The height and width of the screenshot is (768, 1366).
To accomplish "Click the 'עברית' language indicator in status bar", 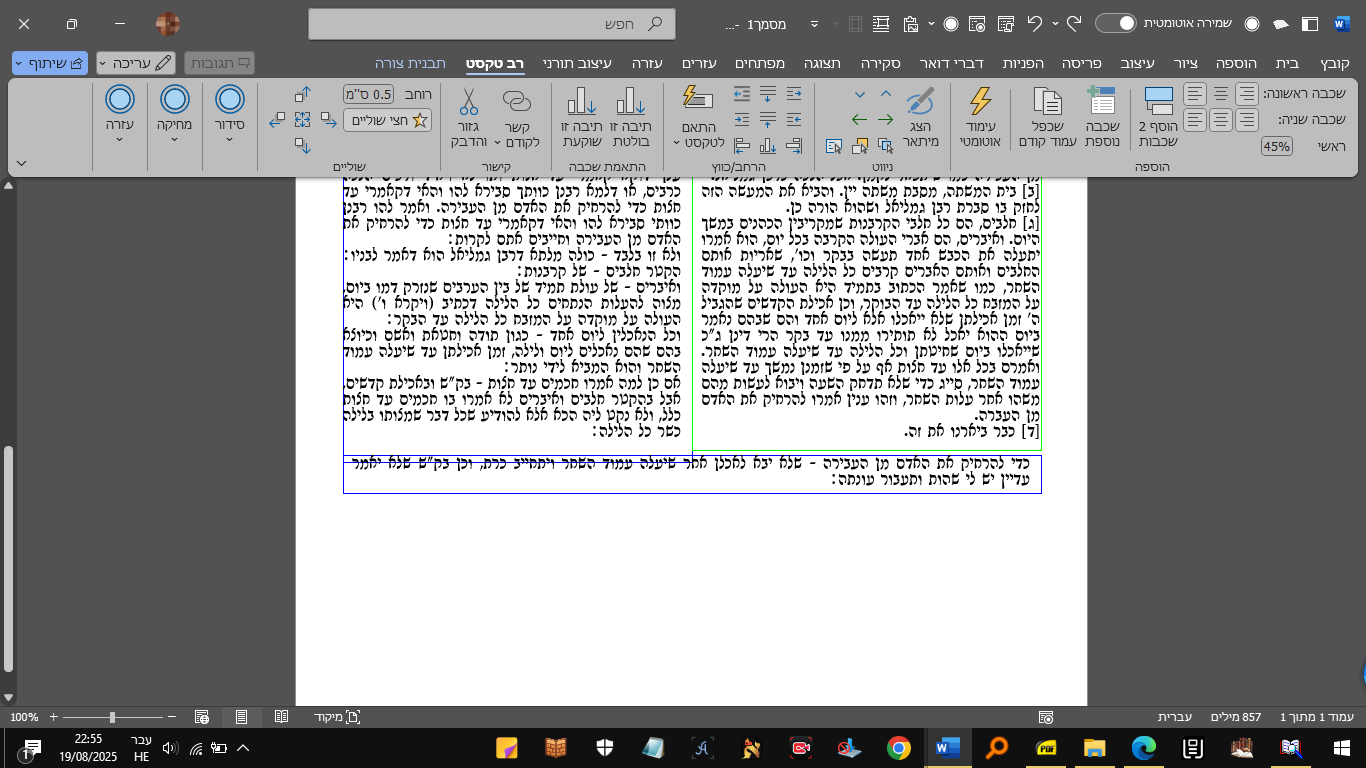I will 1174,717.
